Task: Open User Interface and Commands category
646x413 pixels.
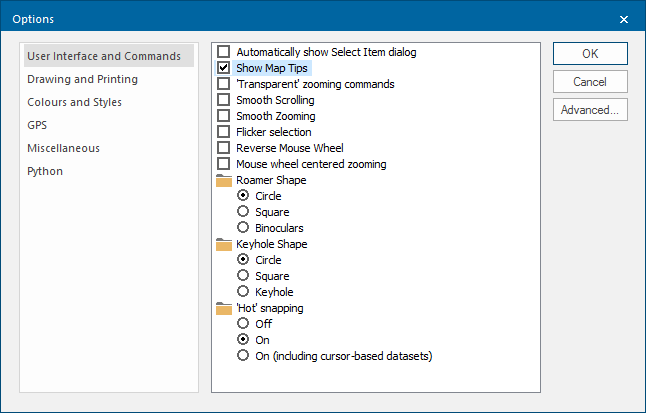Action: click(x=109, y=56)
